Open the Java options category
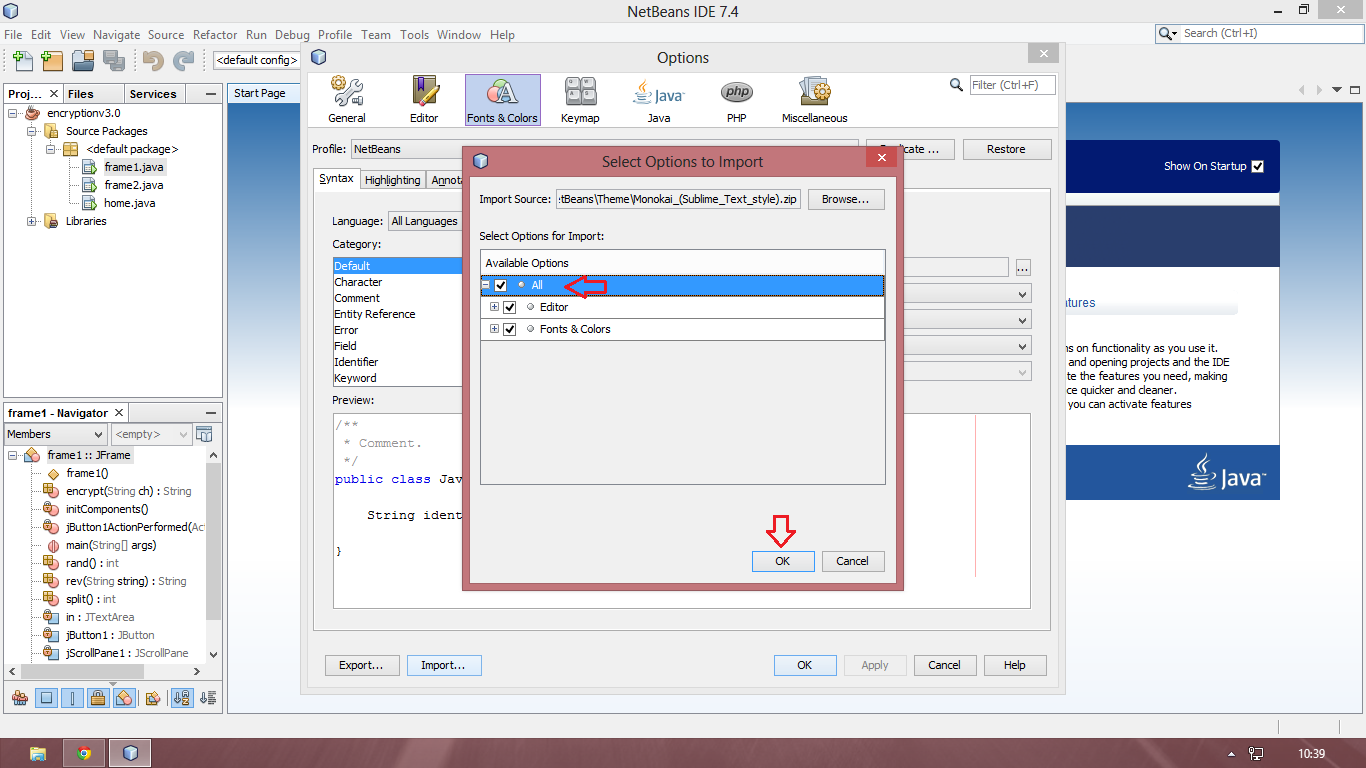This screenshot has height=768, width=1366. tap(658, 99)
